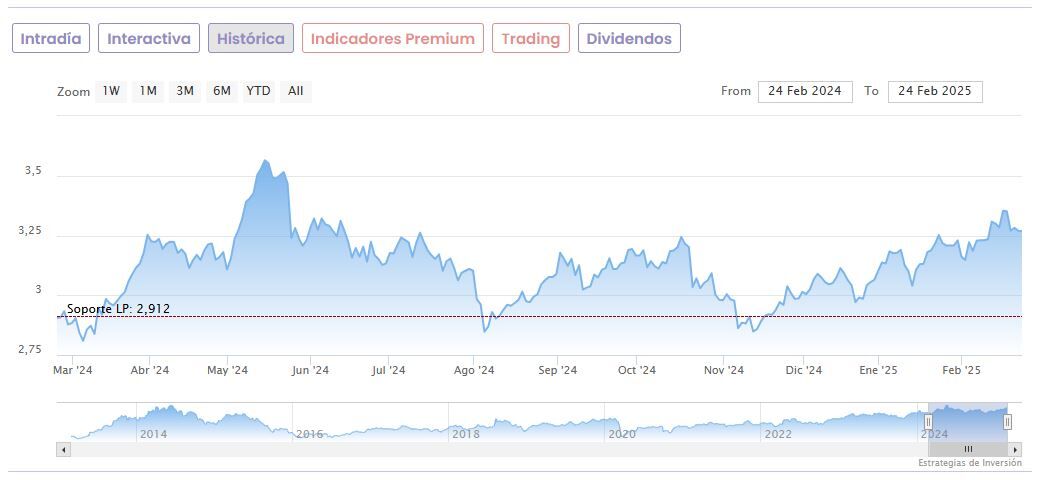Click the right range handle in navigator

(1007, 422)
